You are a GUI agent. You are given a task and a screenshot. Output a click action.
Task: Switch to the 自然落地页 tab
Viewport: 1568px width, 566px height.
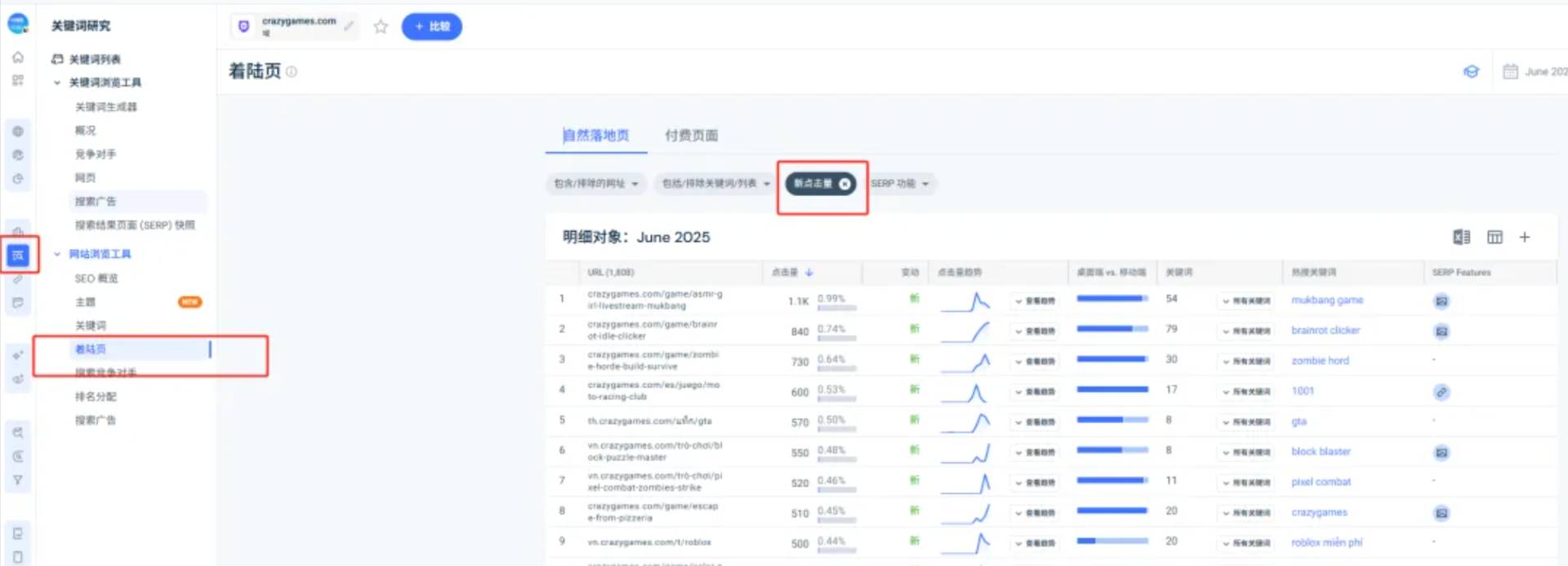(596, 136)
